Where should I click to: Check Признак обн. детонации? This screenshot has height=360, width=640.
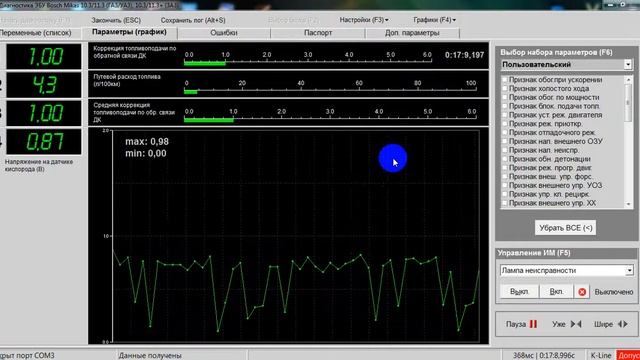(x=505, y=159)
